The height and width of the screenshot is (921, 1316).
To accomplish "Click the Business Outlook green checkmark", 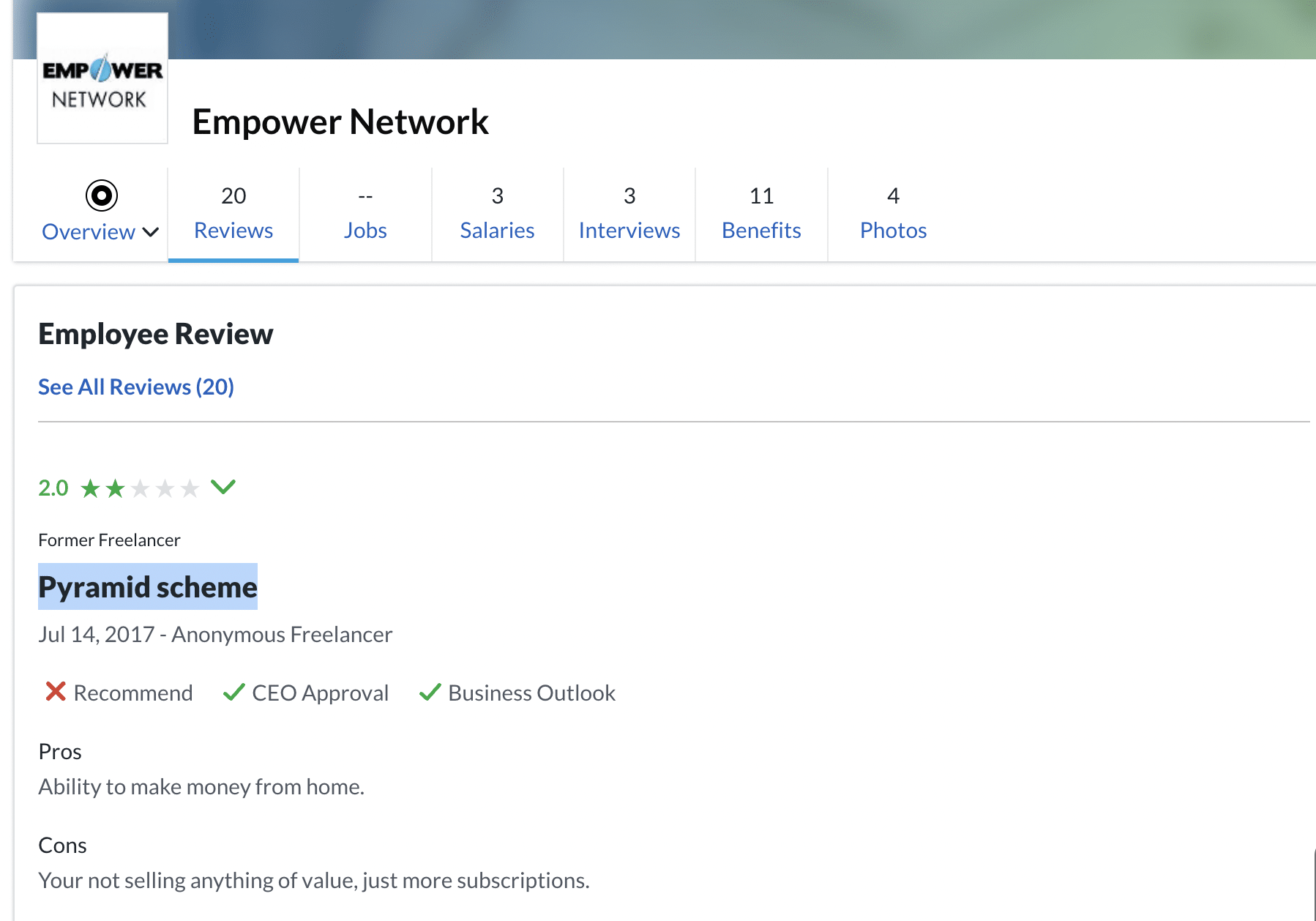I will (430, 692).
